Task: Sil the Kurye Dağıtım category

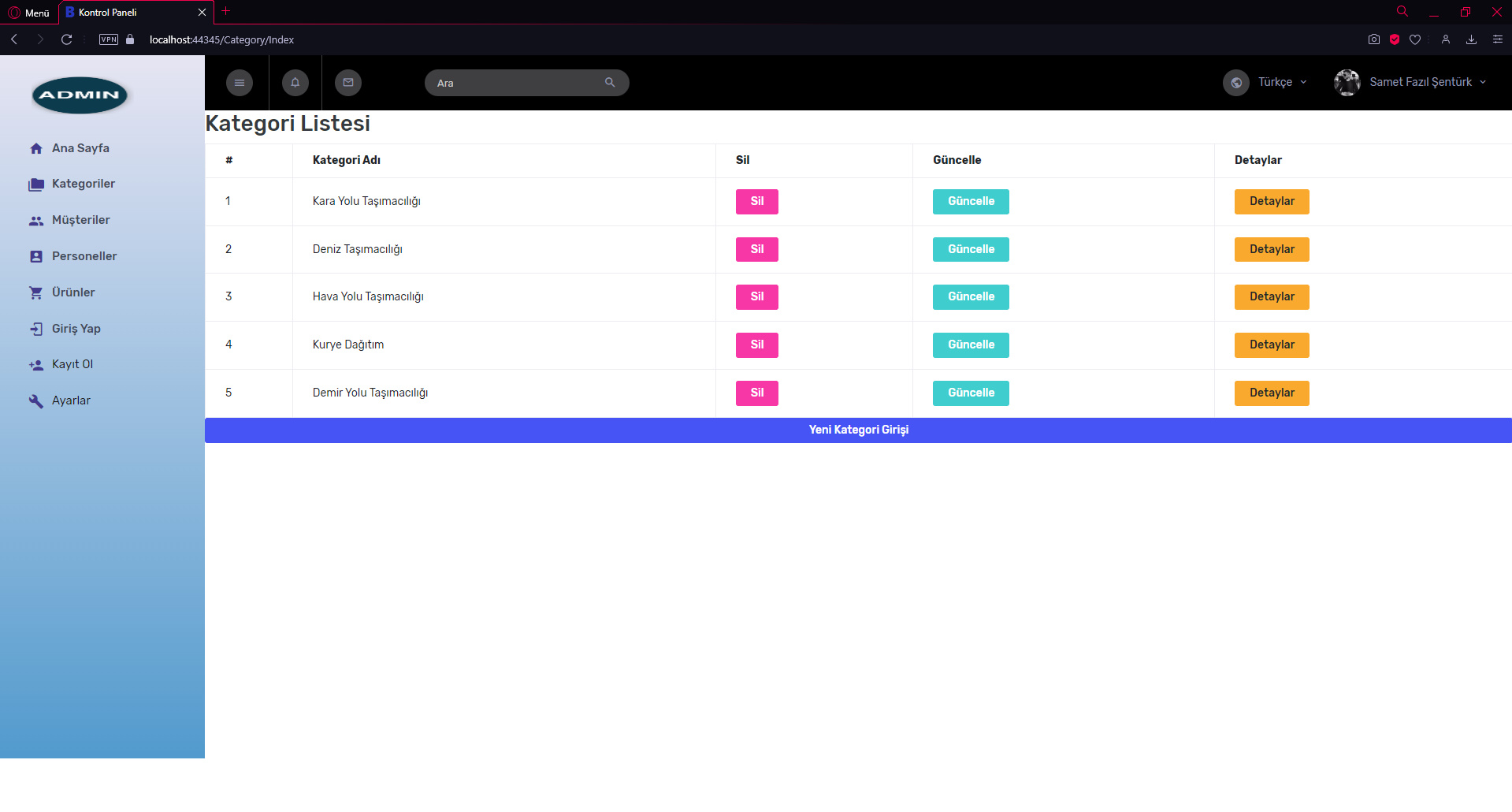Action: click(x=756, y=345)
